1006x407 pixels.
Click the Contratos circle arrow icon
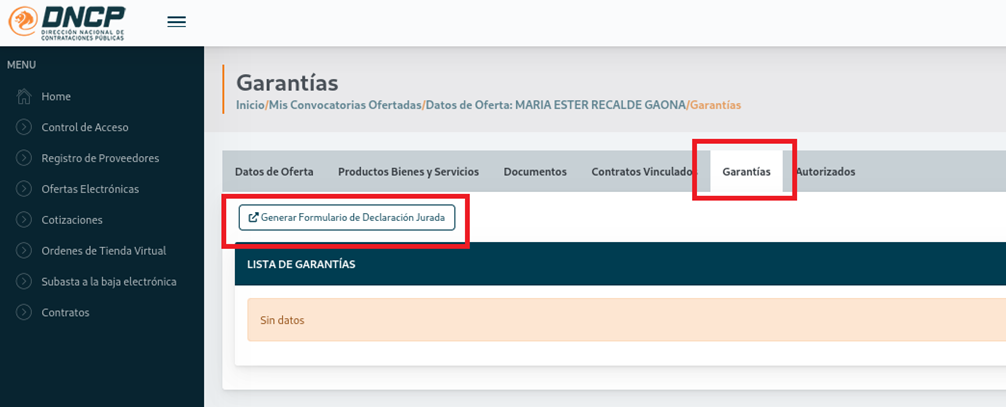point(24,313)
